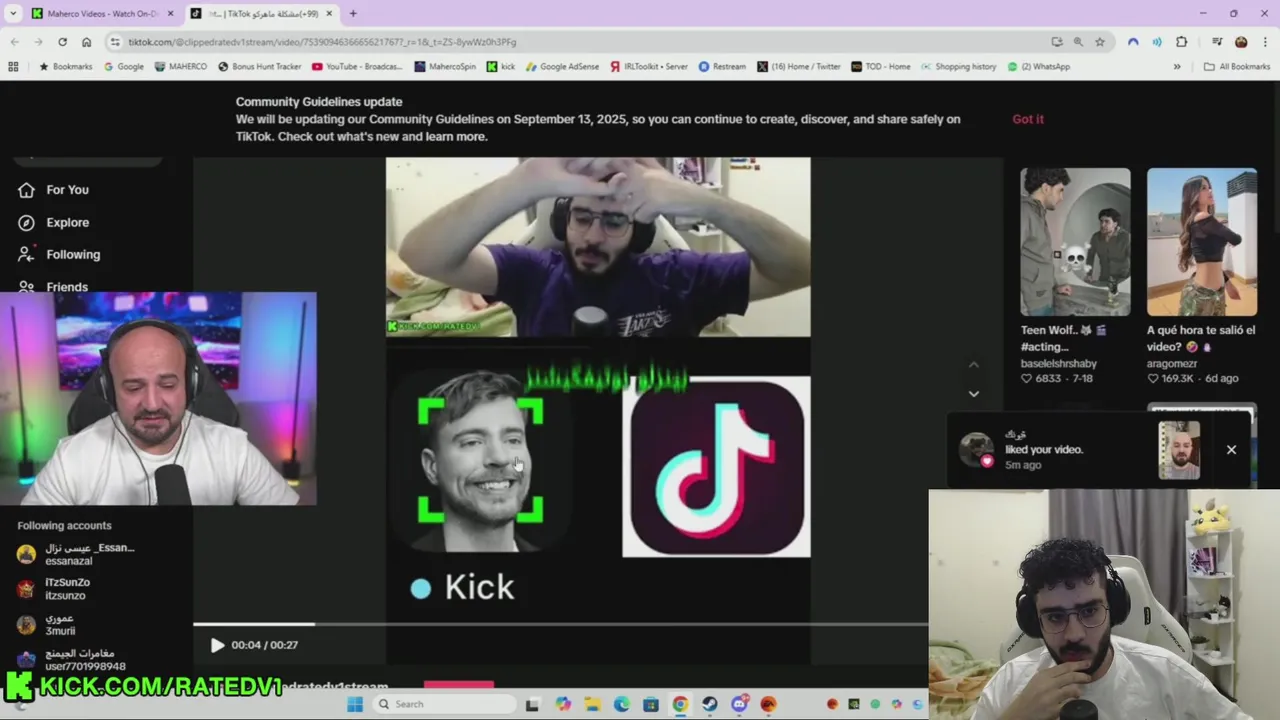Open the apps grid in bookmarks bar
Image resolution: width=1280 pixels, height=720 pixels.
[x=13, y=67]
